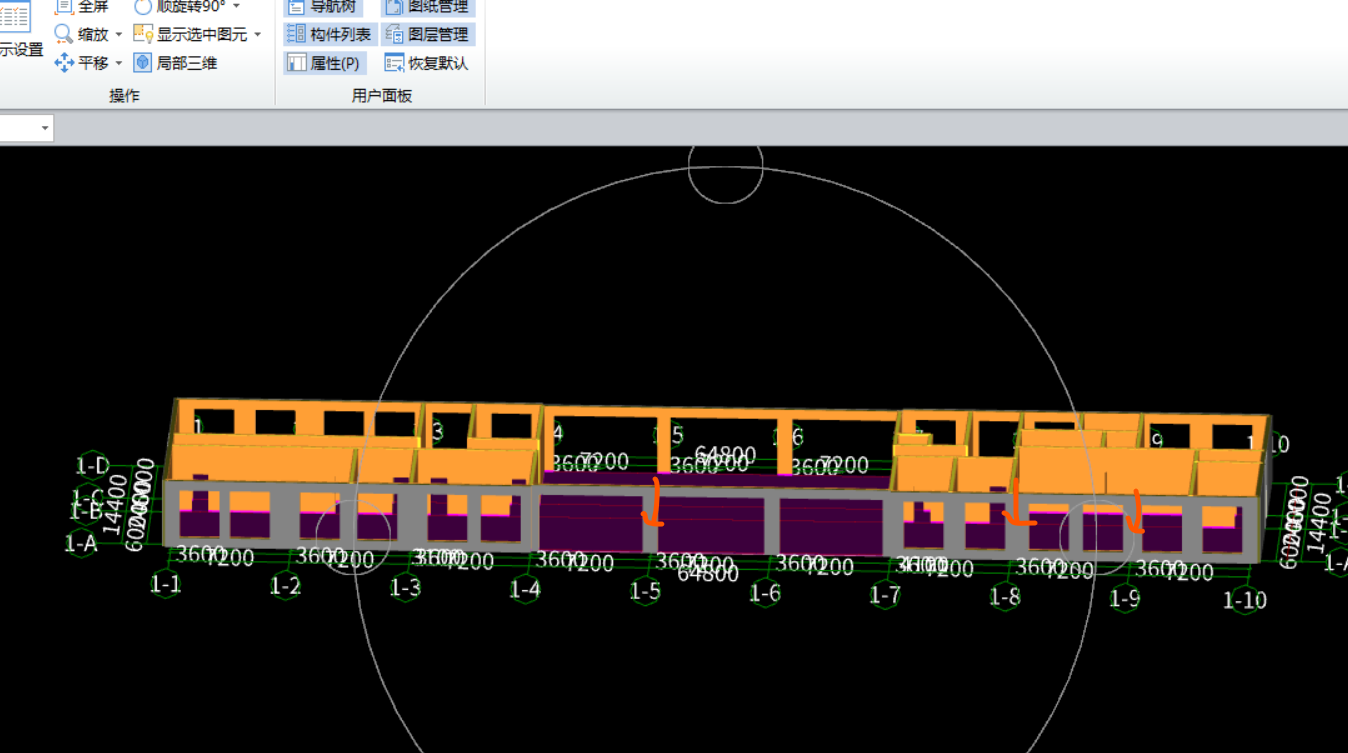Activate 局部三维 local 3D view

click(175, 63)
